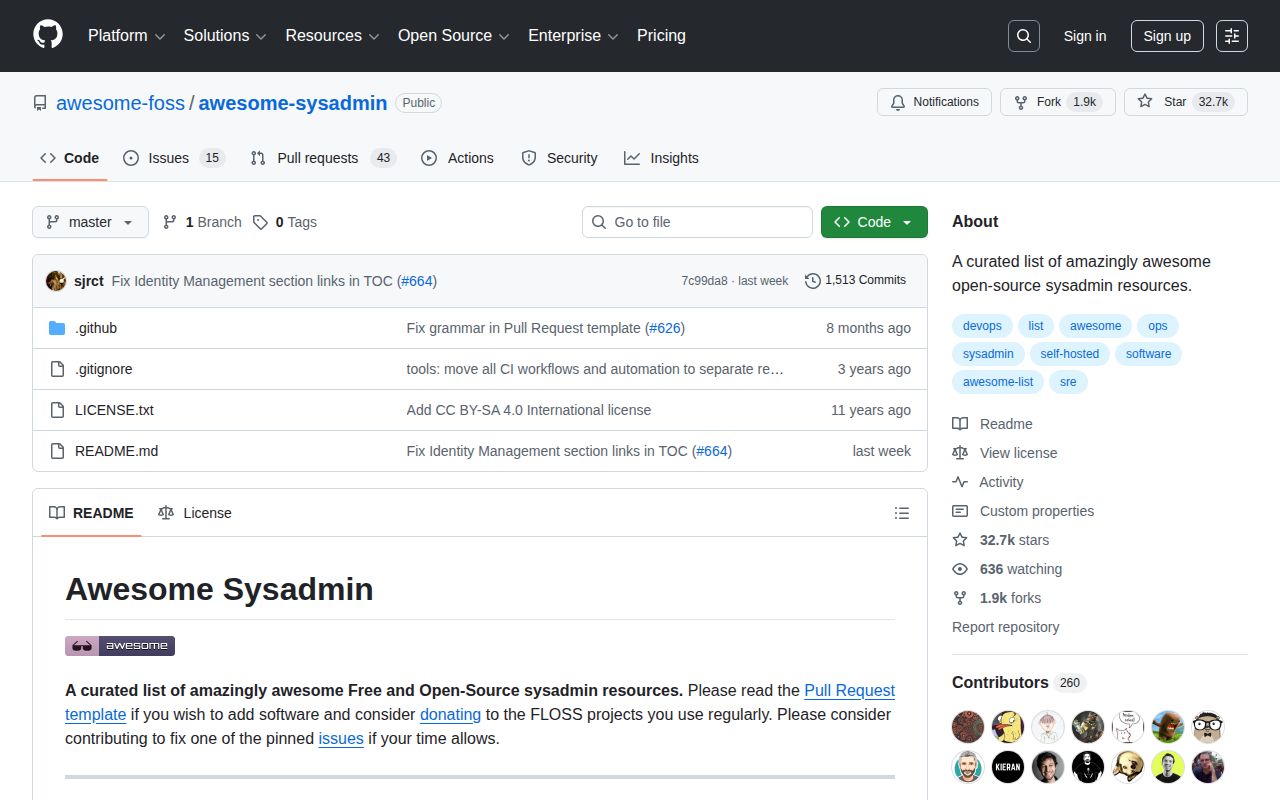Click the View license scales icon
The width and height of the screenshot is (1280, 800).
click(960, 453)
